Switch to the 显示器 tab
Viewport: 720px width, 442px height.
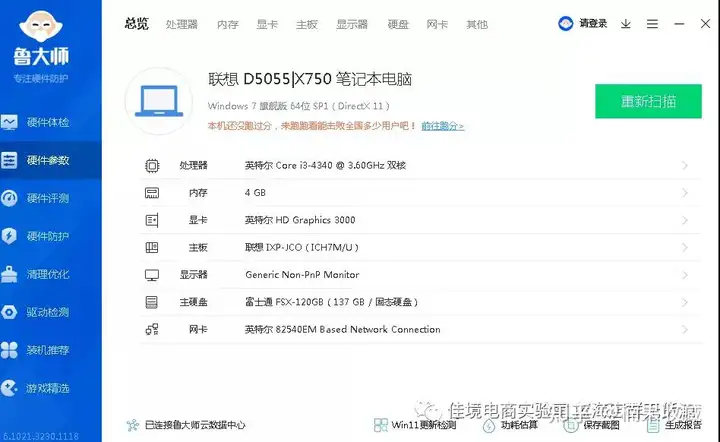point(352,24)
